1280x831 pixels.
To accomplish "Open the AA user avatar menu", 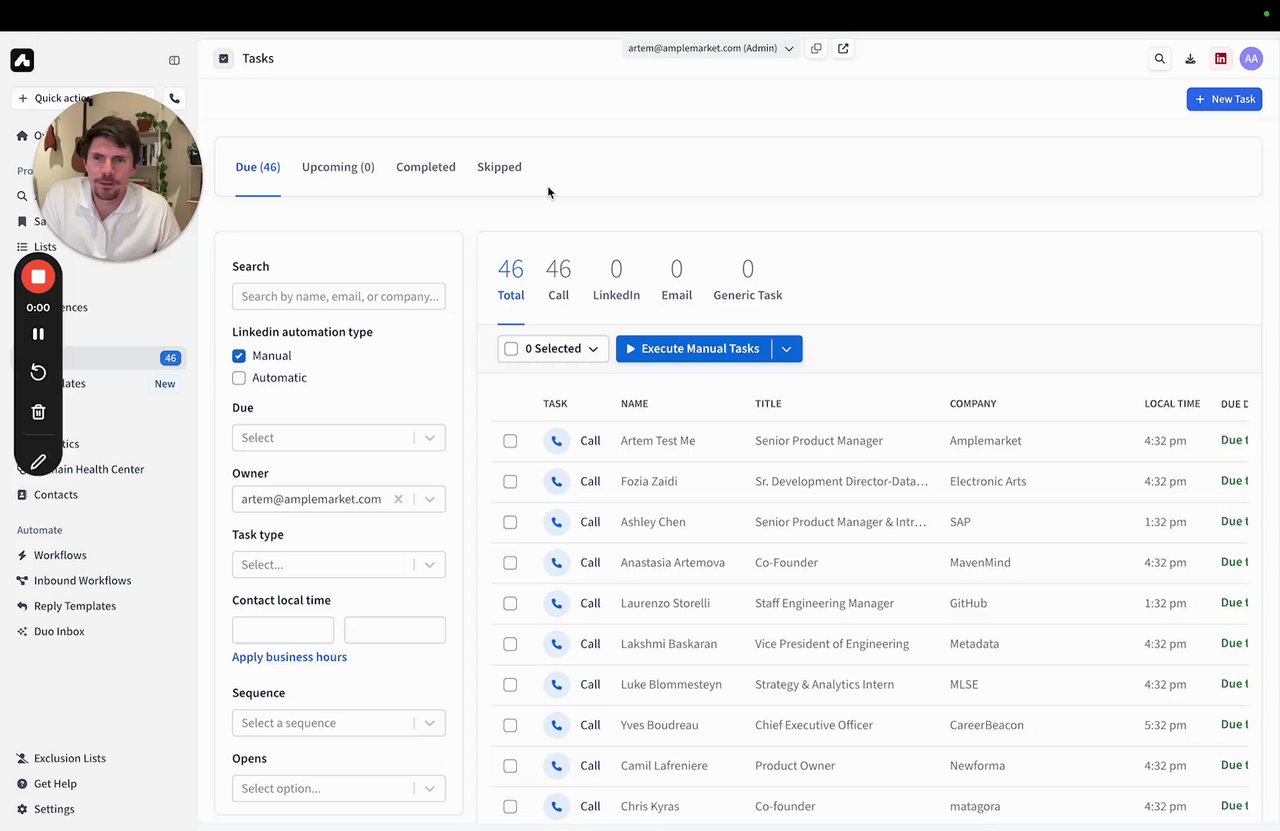I will 1251,59.
